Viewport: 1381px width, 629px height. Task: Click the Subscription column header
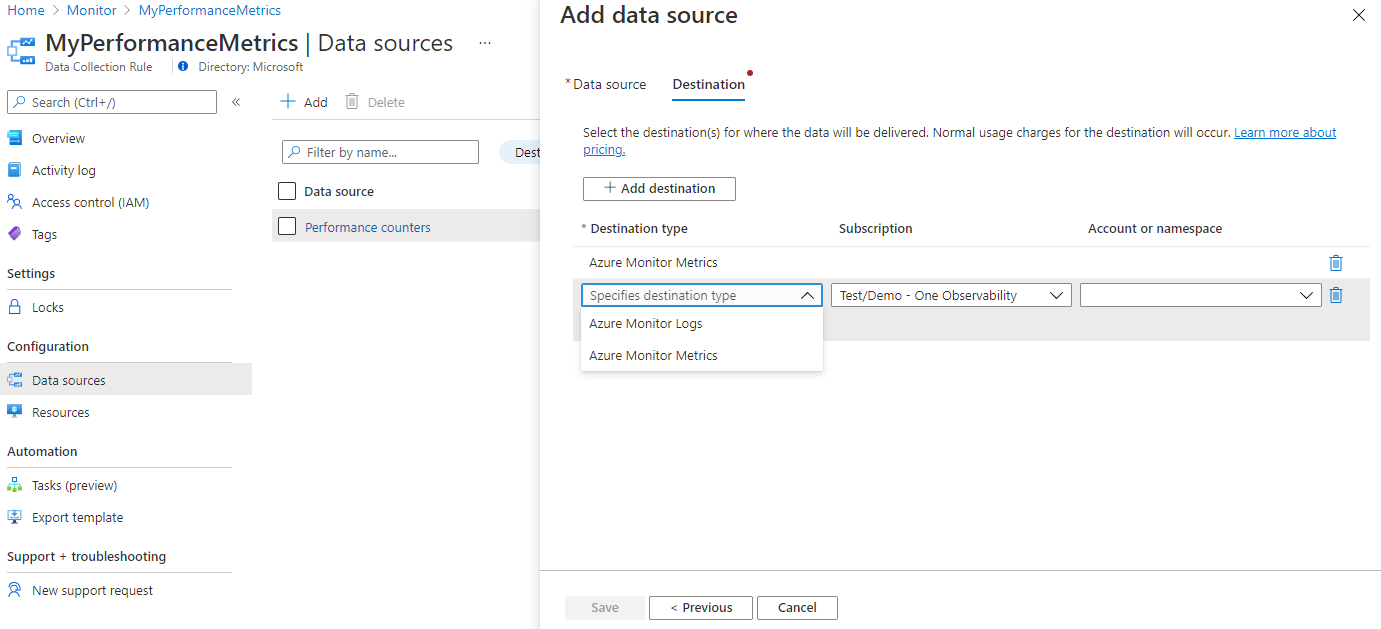coord(876,228)
